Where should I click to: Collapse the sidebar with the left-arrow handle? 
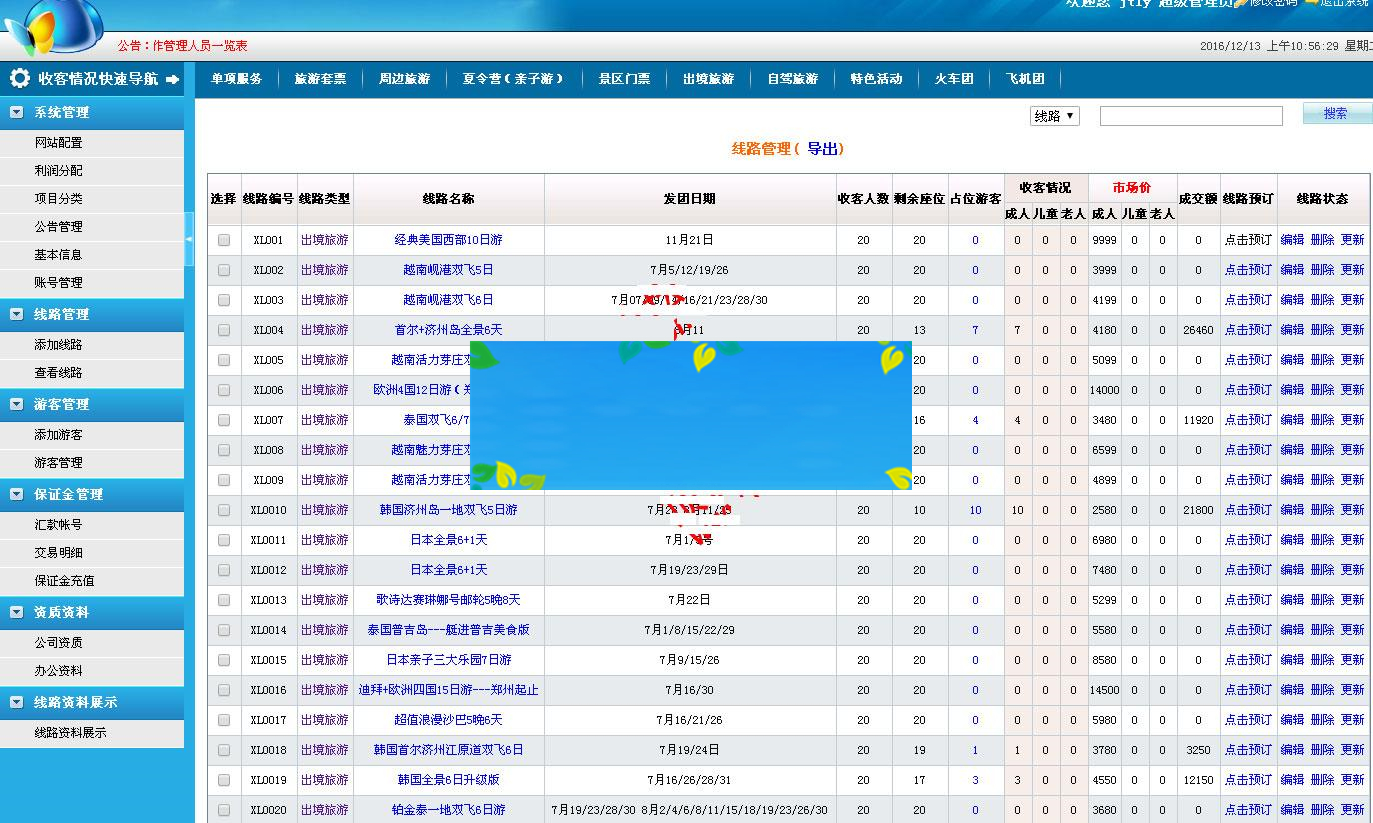coord(189,239)
